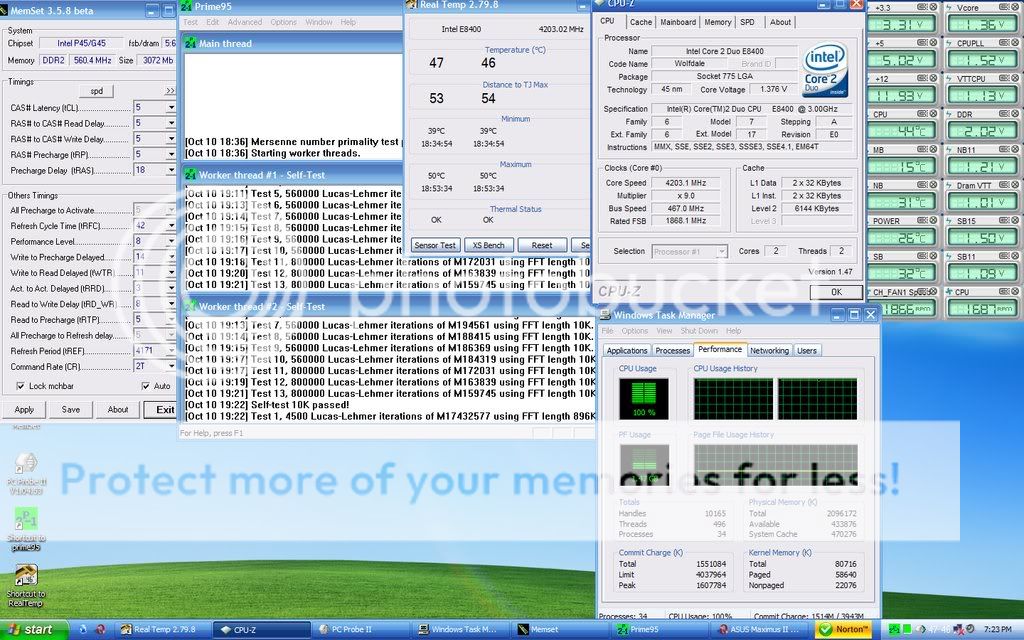Open the settings icon on the +3.3 voltage panel
The width and height of the screenshot is (1024, 640).
(x=922, y=7)
